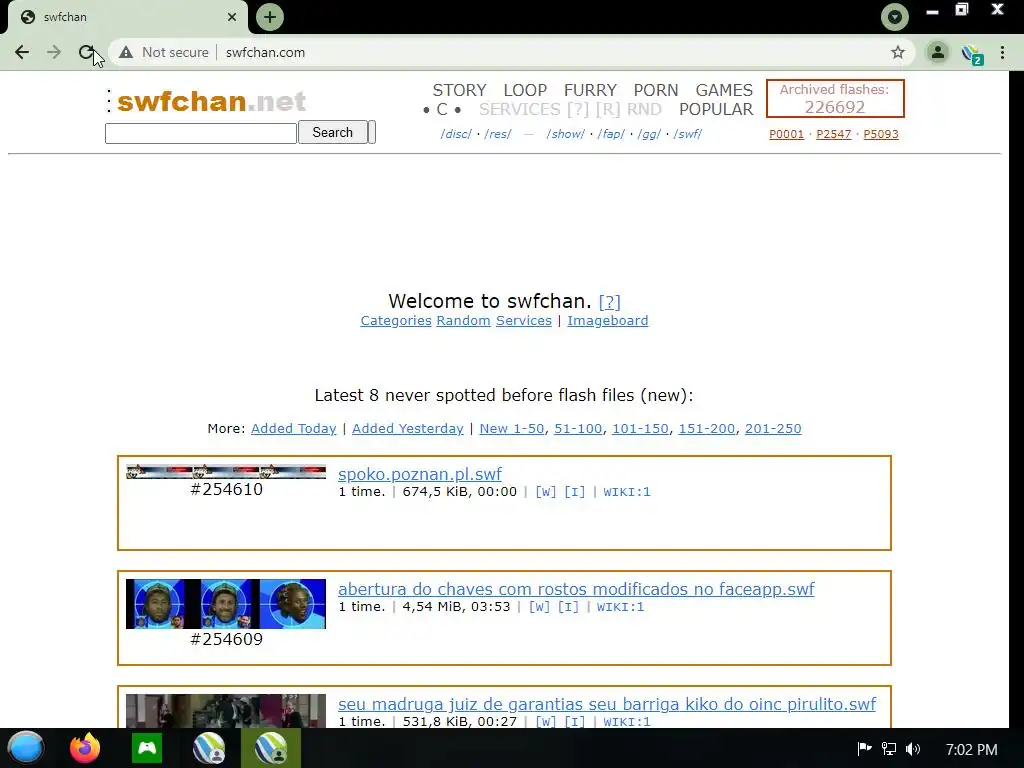
Task: Open the 51-100 list
Action: [578, 428]
